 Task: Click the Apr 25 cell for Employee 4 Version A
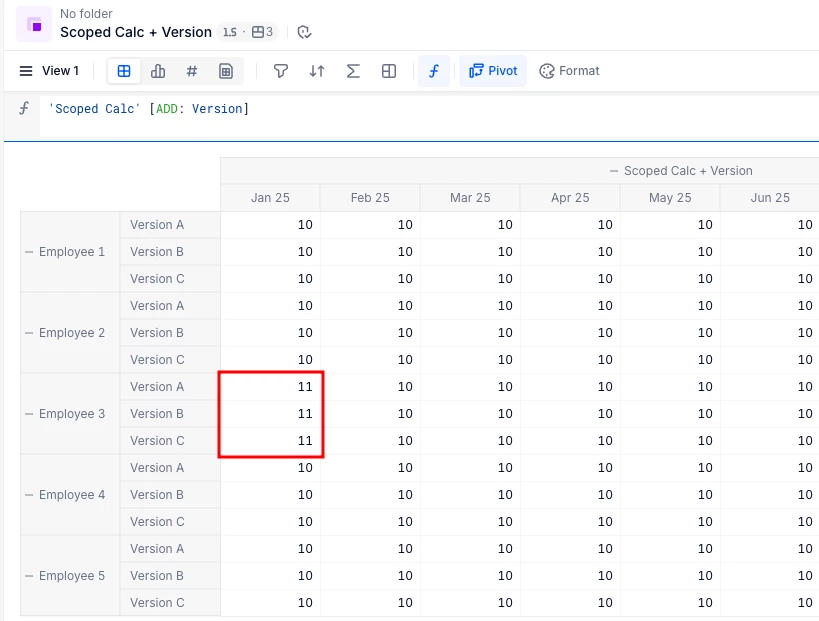[x=570, y=467]
